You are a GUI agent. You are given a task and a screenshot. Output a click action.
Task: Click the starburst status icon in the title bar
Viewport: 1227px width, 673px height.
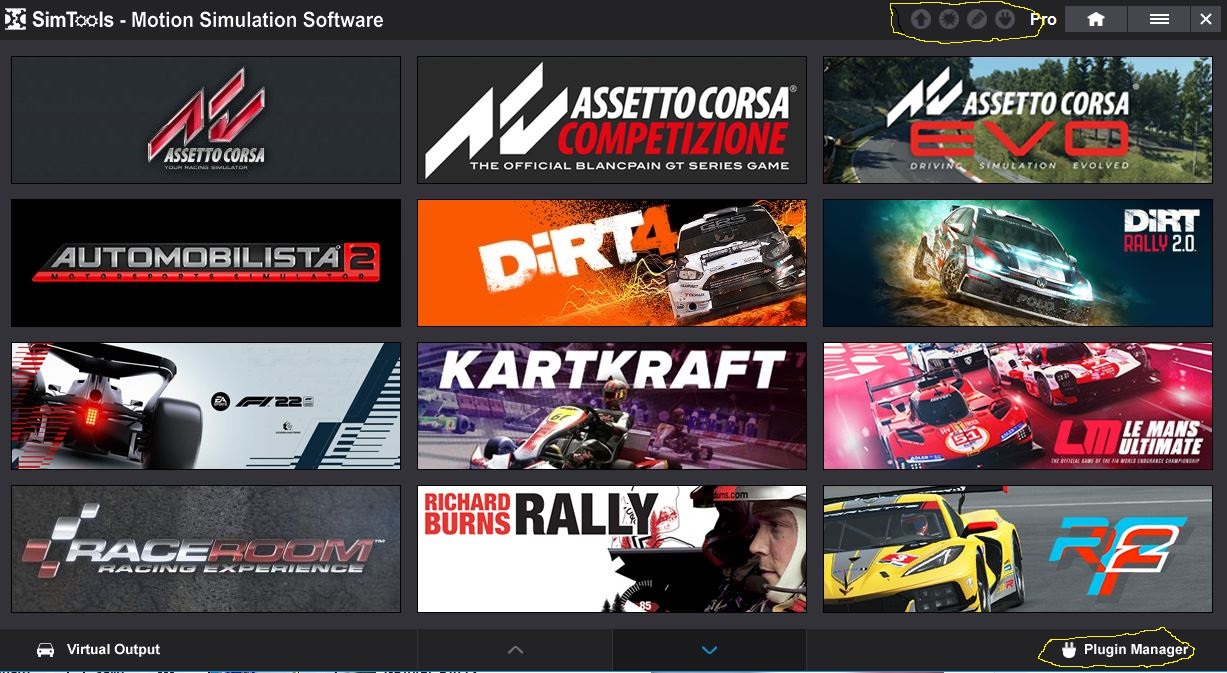pyautogui.click(x=949, y=19)
